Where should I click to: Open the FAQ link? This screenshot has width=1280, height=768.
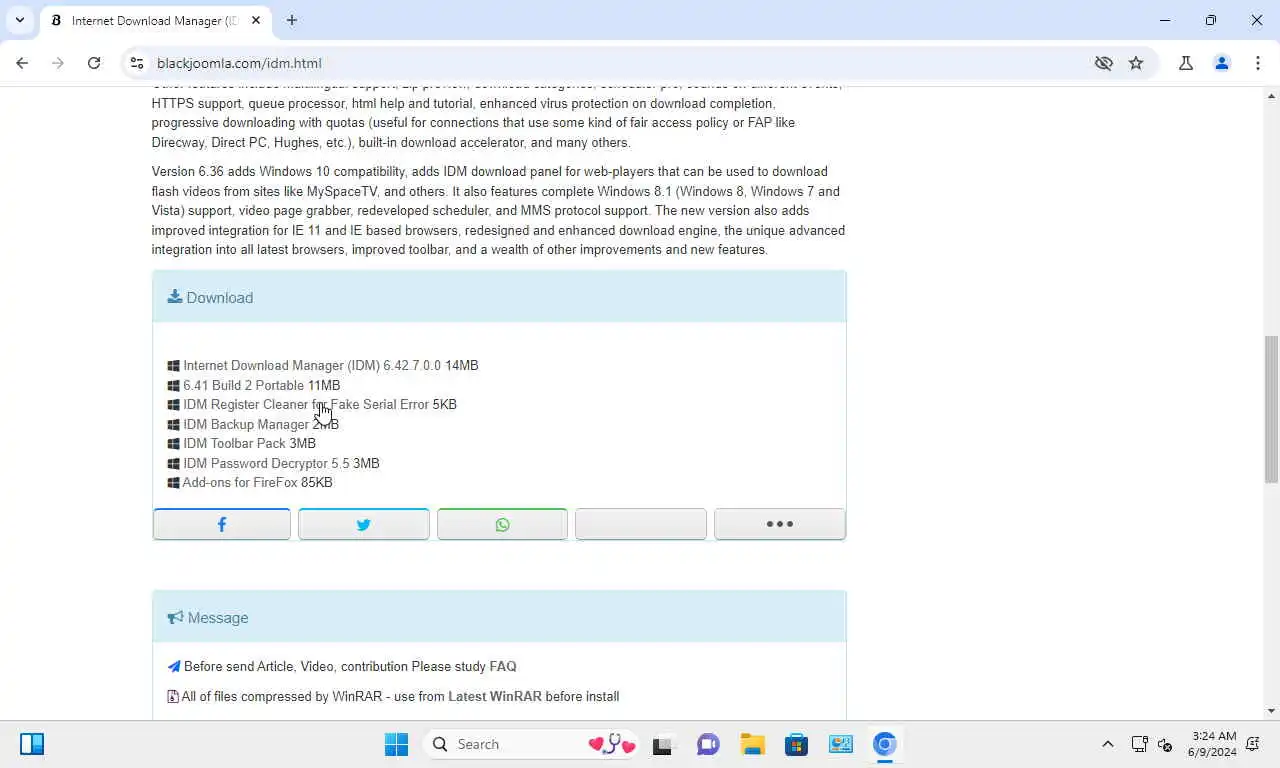click(503, 666)
